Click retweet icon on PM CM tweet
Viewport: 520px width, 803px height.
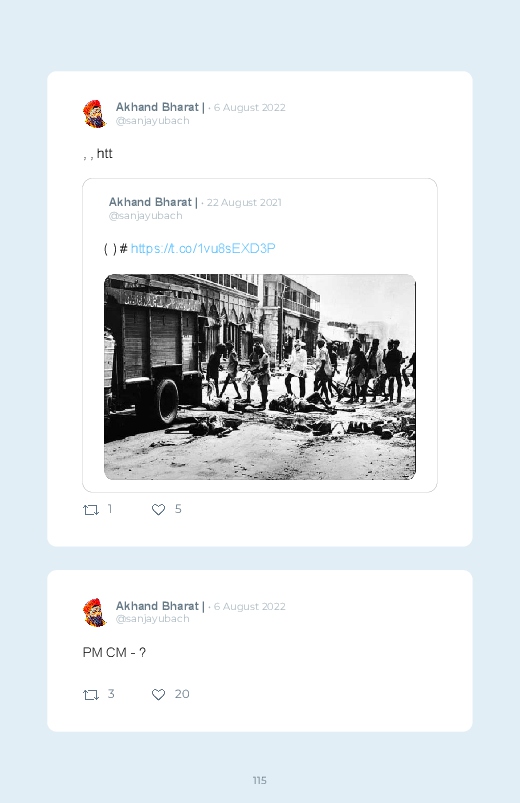(x=91, y=694)
